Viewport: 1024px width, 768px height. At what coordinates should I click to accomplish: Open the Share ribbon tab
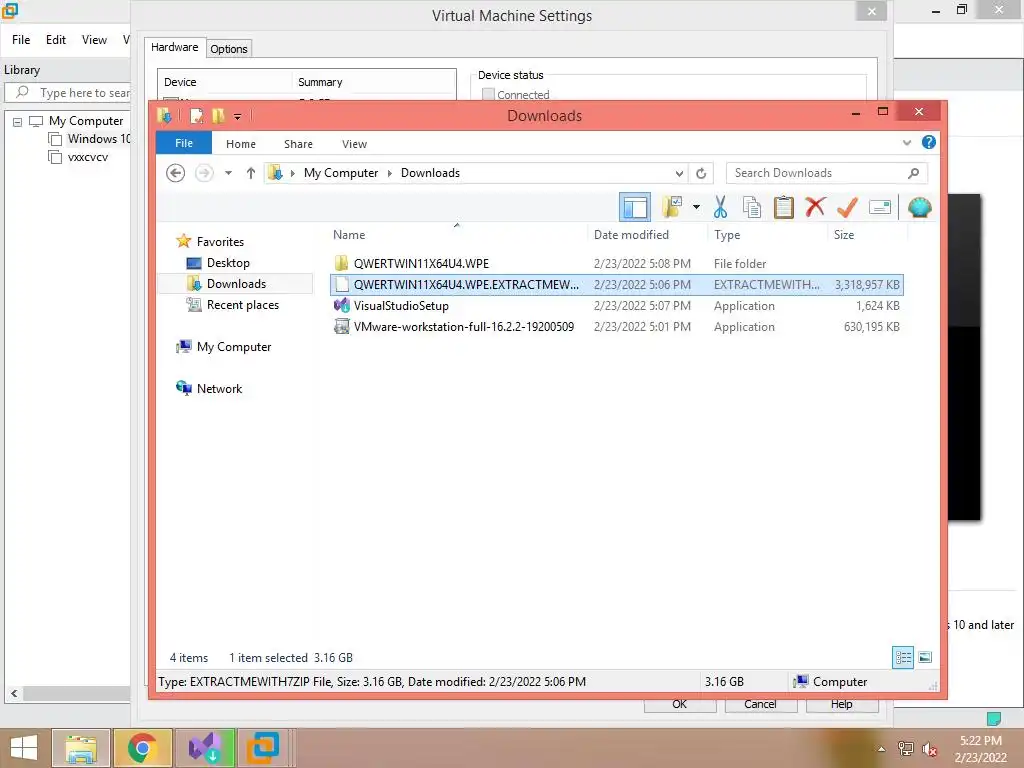[298, 144]
